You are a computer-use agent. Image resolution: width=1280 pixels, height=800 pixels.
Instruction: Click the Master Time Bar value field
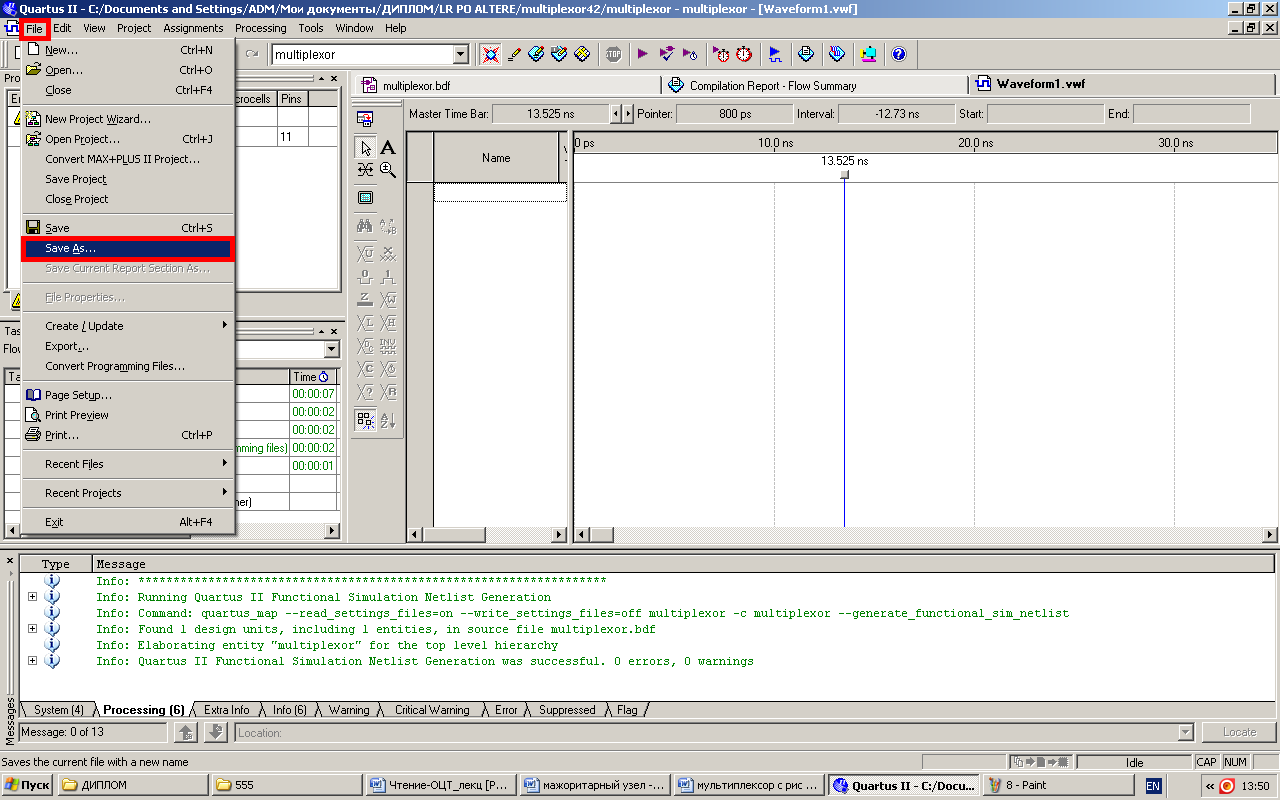point(550,114)
